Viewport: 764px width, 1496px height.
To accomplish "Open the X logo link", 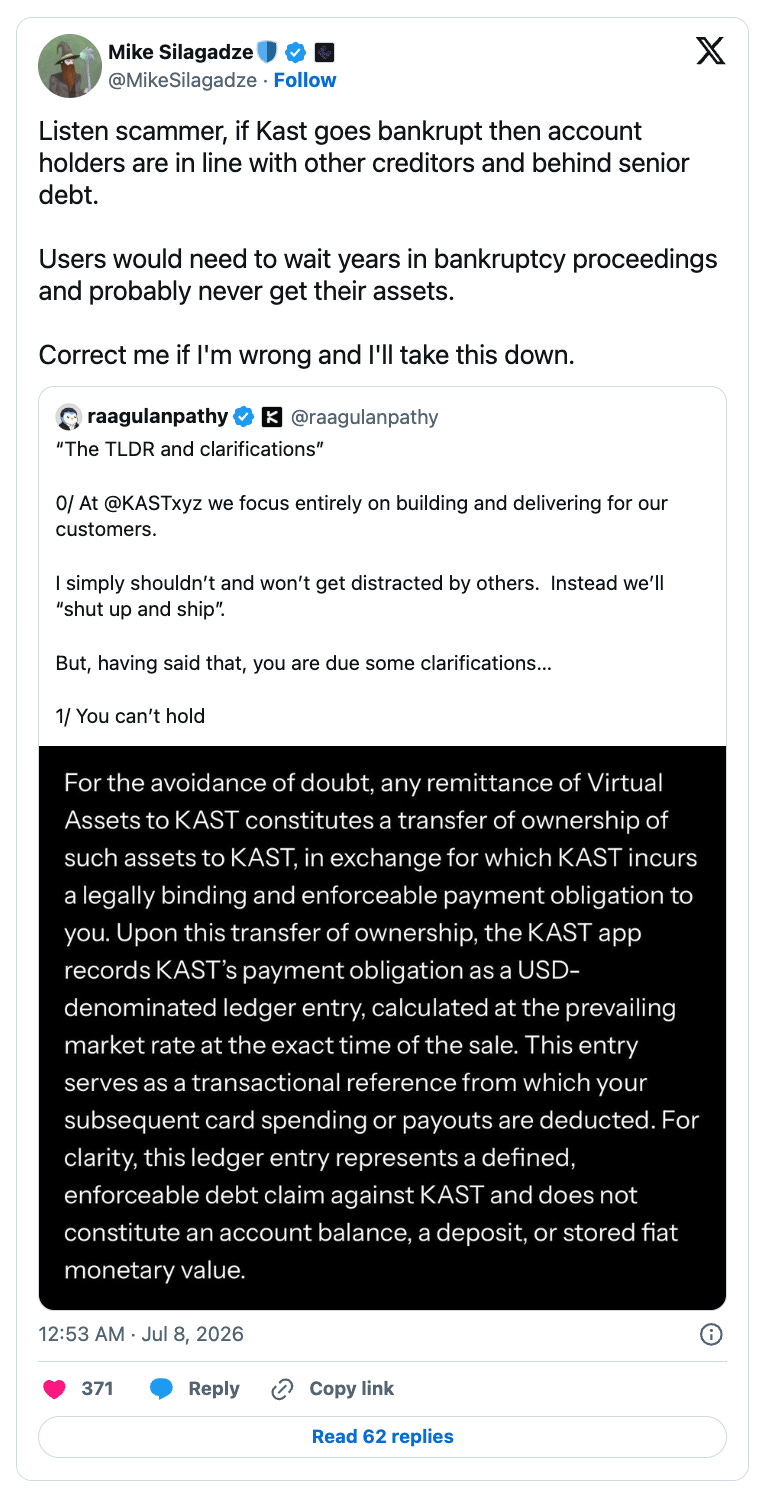I will (710, 52).
